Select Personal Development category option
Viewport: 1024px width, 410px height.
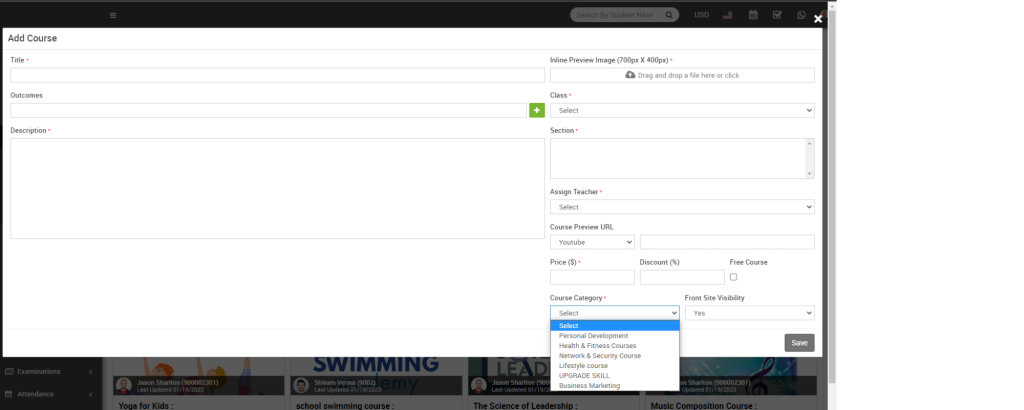[594, 336]
